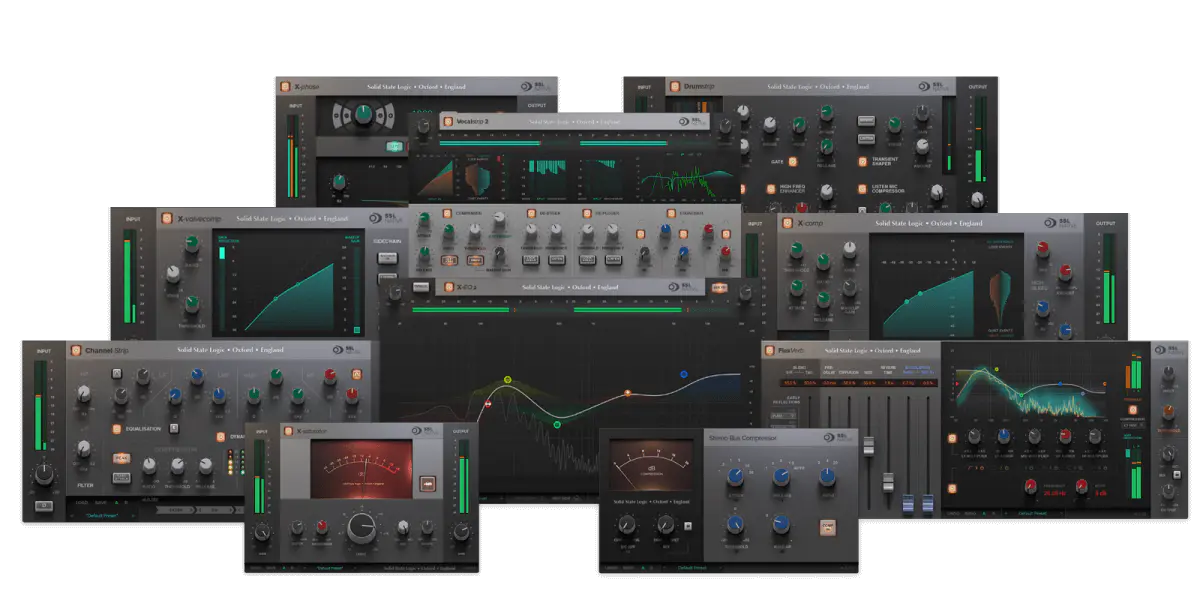Toggle Equalisation on the Channel Strip

point(116,429)
